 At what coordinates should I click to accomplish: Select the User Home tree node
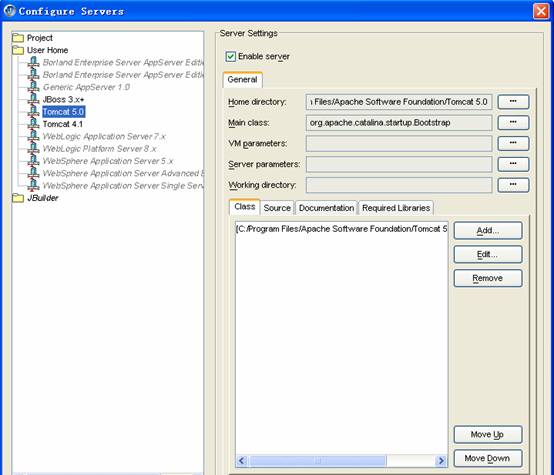(47, 50)
